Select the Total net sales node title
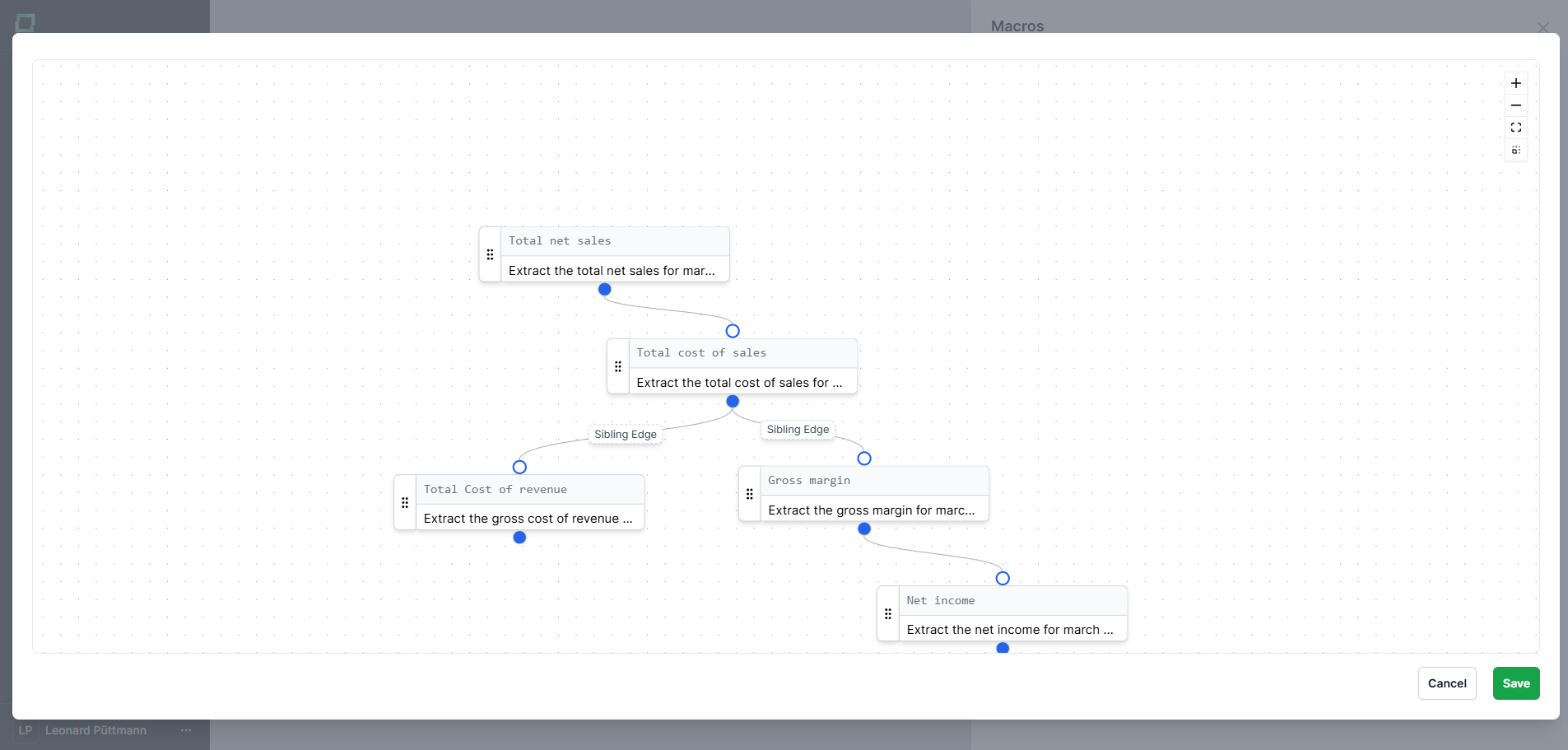This screenshot has height=750, width=1568. [x=560, y=240]
